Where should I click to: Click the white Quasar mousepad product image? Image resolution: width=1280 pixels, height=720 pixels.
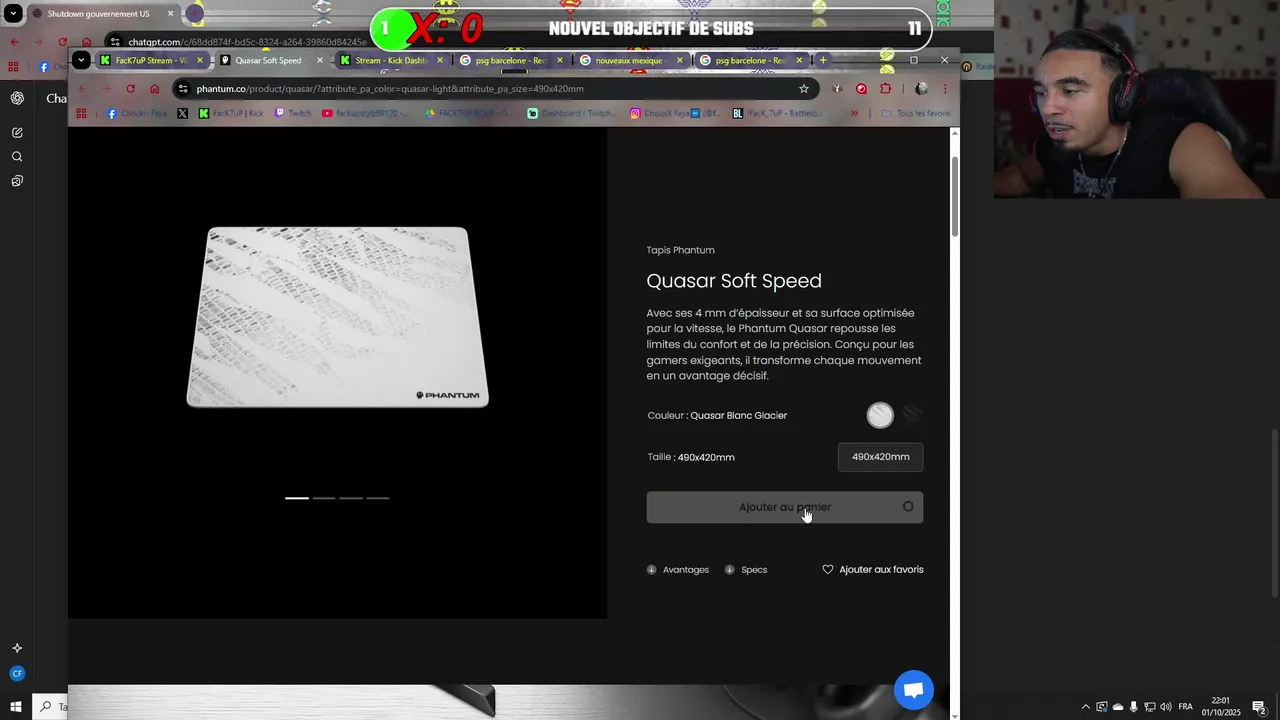(x=337, y=317)
